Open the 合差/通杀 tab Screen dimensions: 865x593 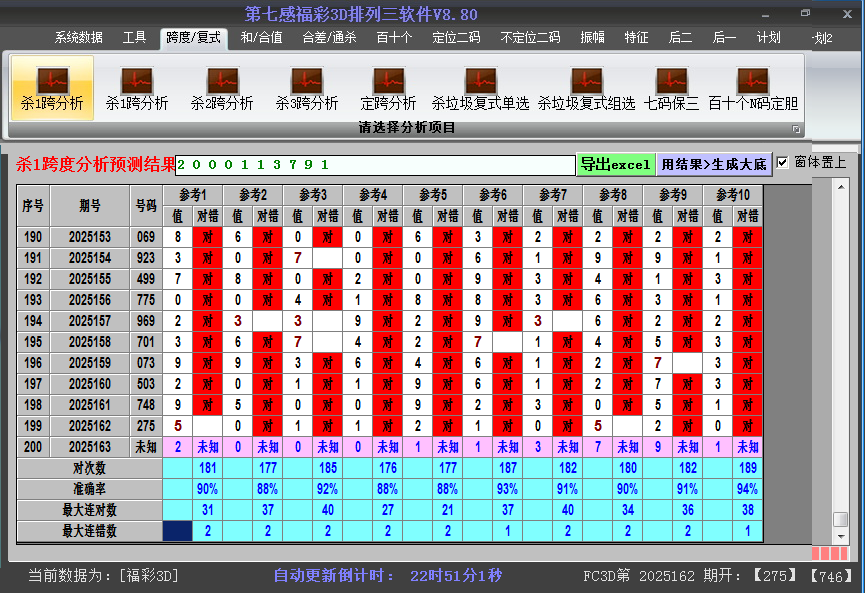[329, 38]
